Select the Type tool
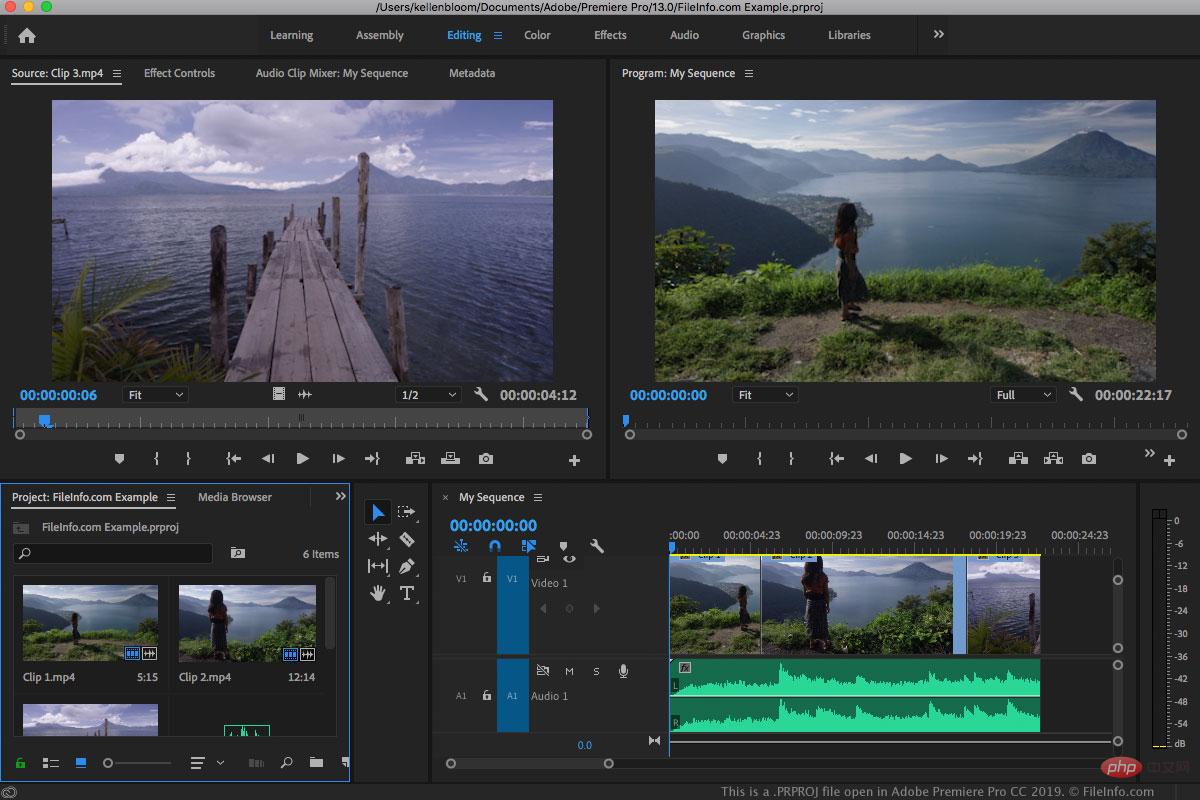 (407, 593)
